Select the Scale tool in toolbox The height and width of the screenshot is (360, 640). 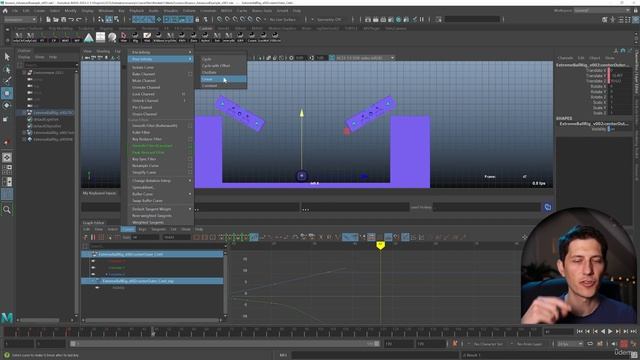click(x=6, y=119)
